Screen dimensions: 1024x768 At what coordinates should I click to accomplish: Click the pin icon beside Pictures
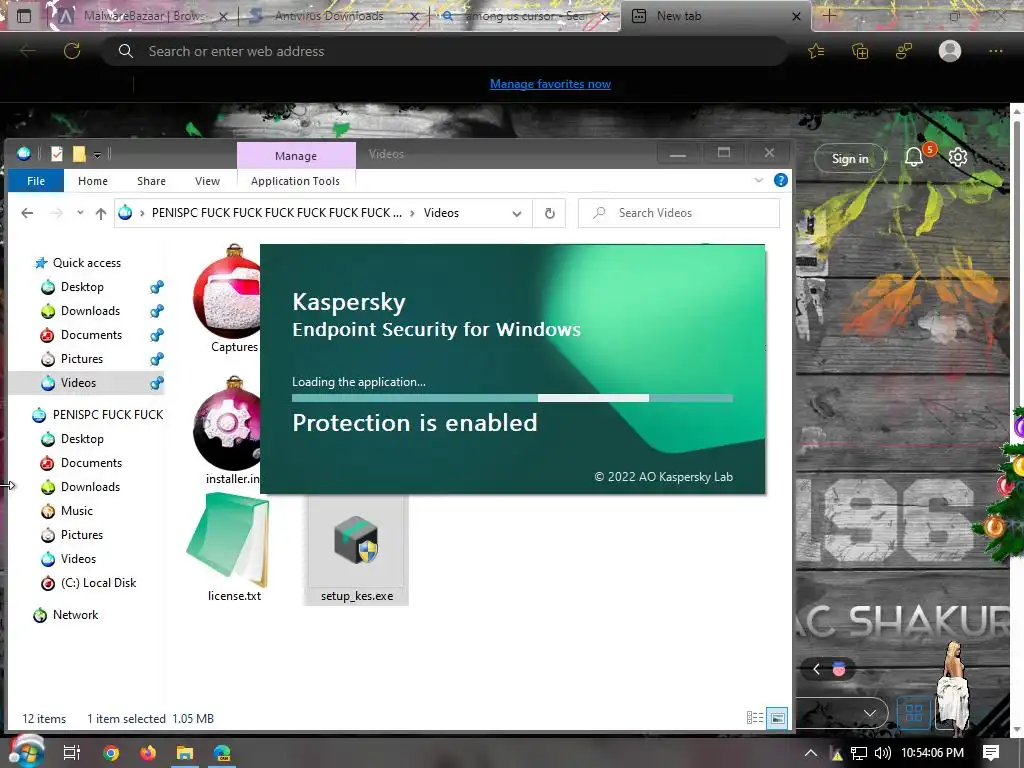coord(157,359)
